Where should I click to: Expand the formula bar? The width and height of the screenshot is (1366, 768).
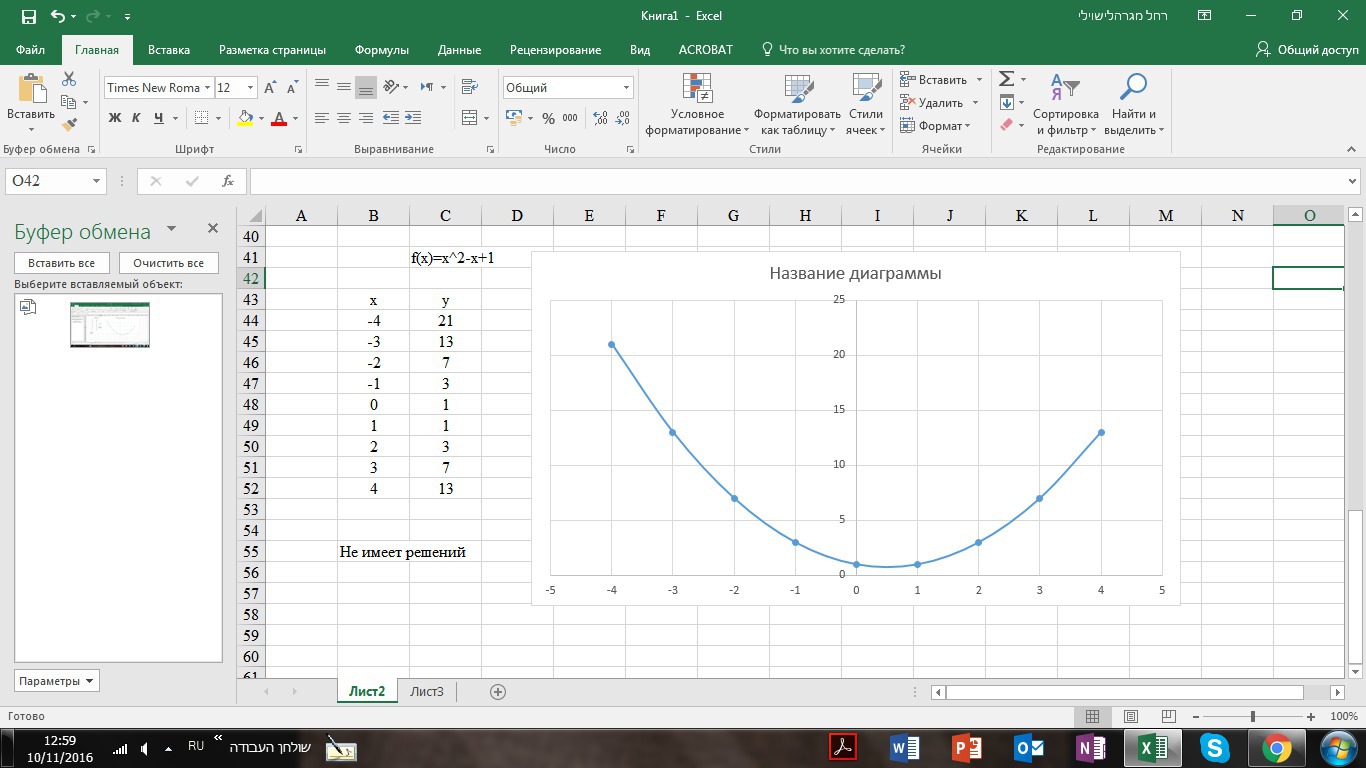pyautogui.click(x=1353, y=181)
